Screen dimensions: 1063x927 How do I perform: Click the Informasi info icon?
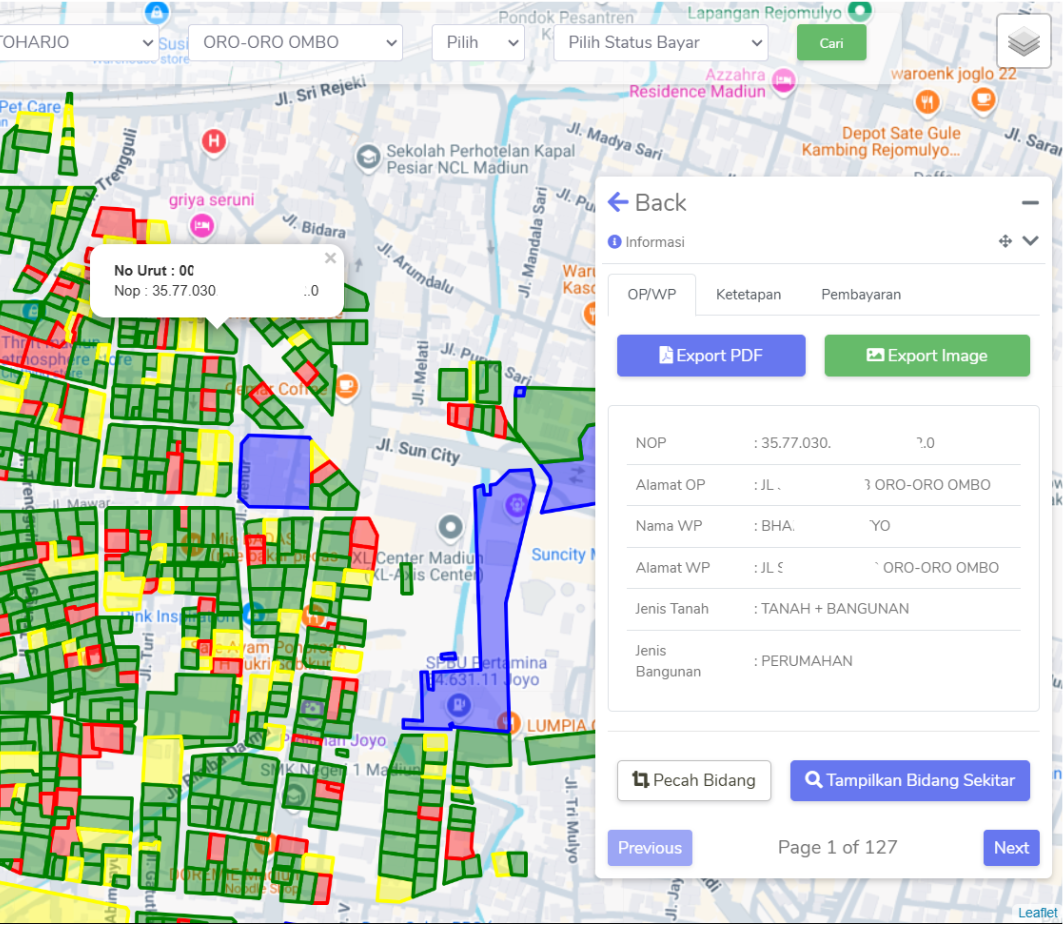click(x=614, y=242)
